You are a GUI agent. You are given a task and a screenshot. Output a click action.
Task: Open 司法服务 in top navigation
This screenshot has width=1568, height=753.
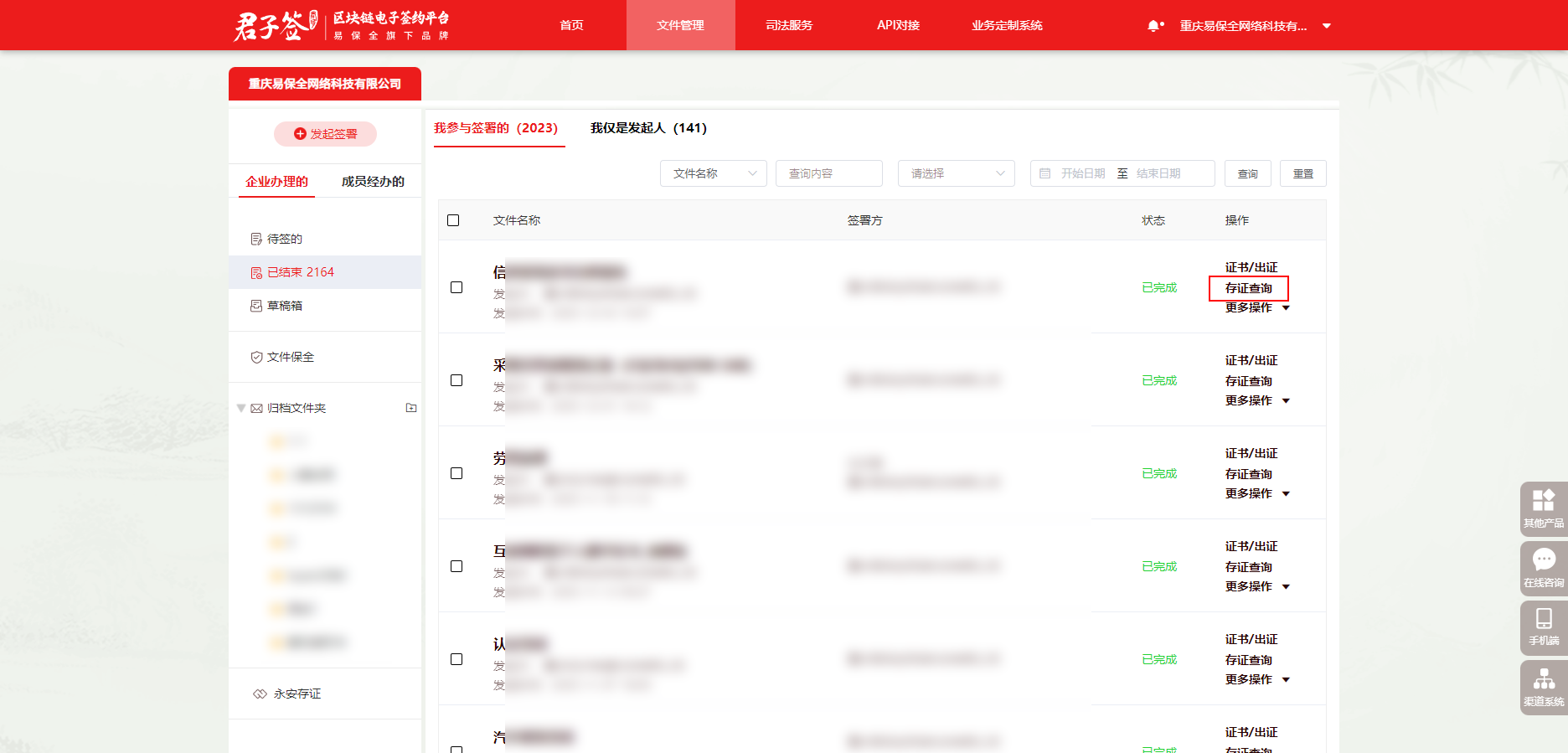[x=789, y=25]
